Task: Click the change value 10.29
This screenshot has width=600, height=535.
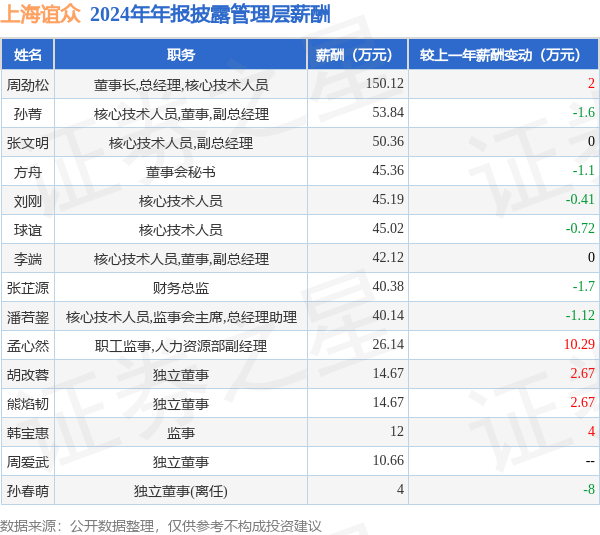Action: point(579,345)
